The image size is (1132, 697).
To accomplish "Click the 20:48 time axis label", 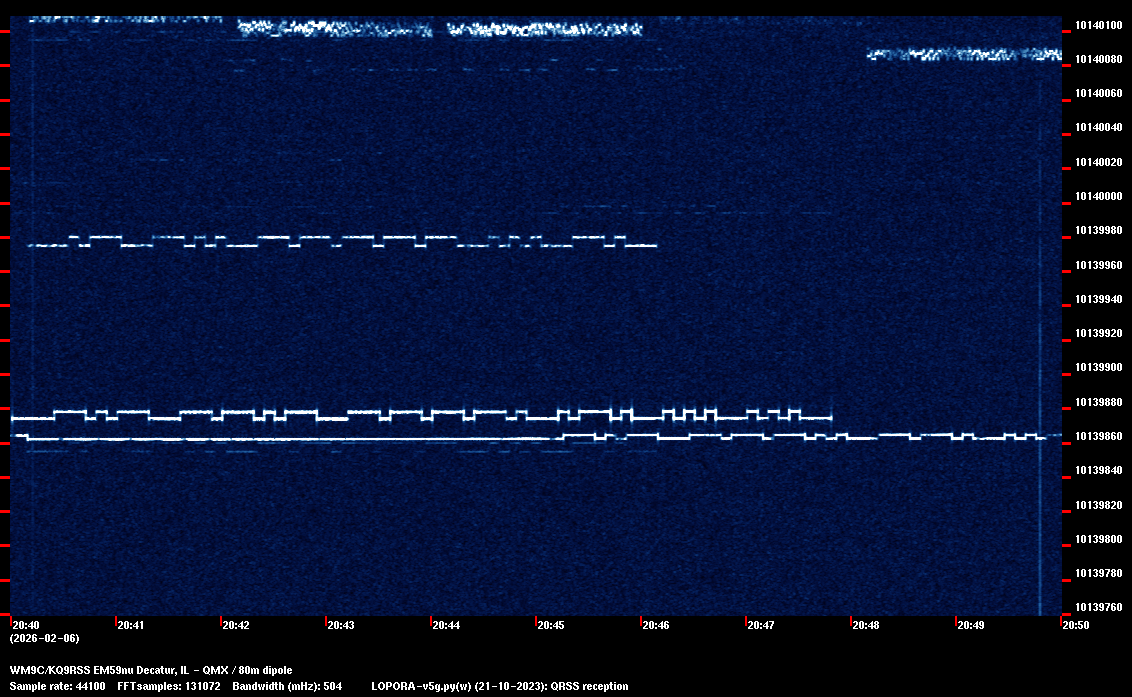I will [x=866, y=625].
